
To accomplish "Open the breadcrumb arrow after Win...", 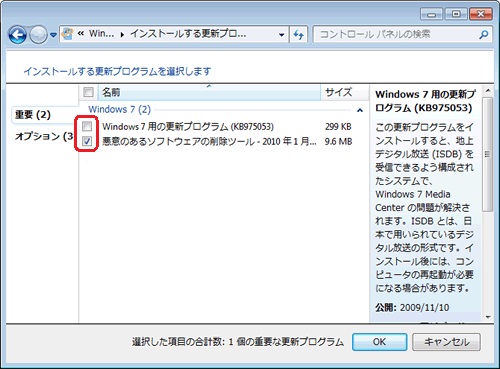I will click(122, 34).
